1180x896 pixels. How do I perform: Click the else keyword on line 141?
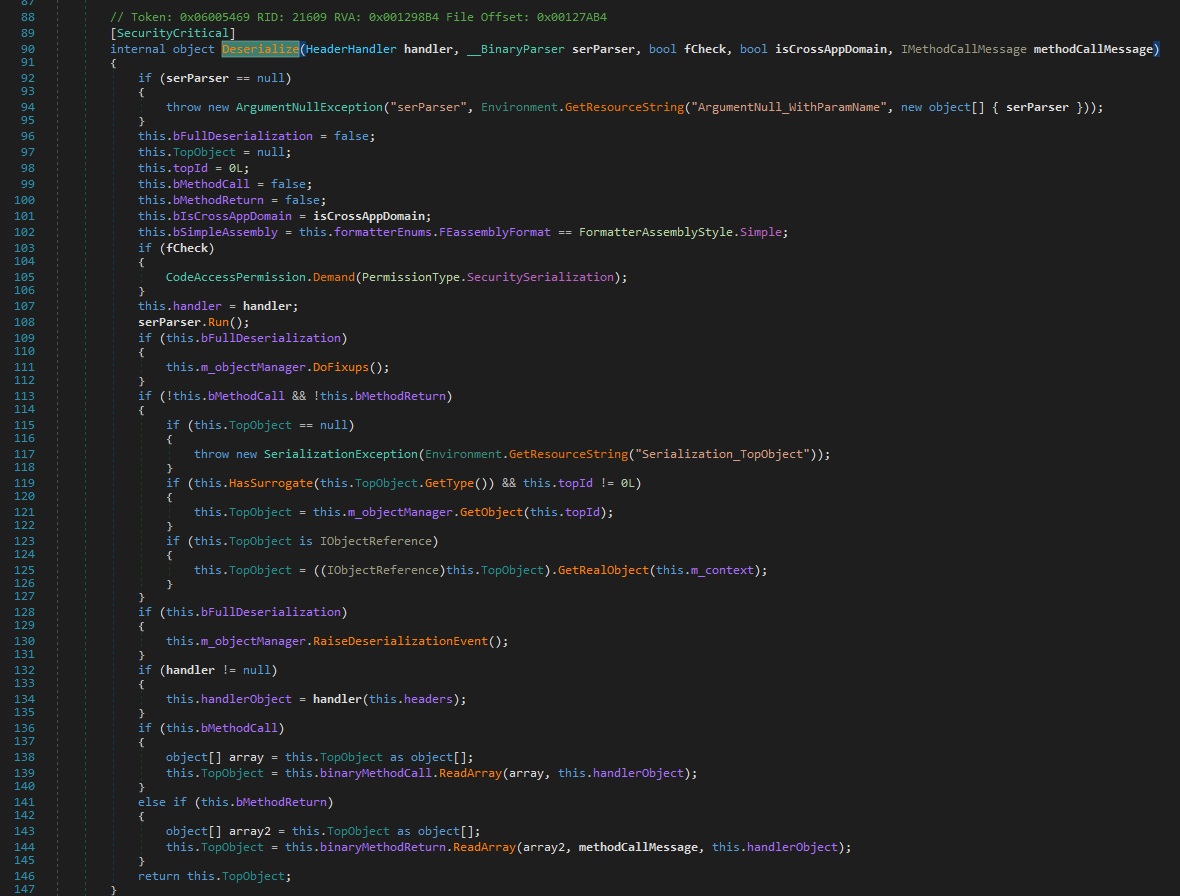tap(152, 802)
